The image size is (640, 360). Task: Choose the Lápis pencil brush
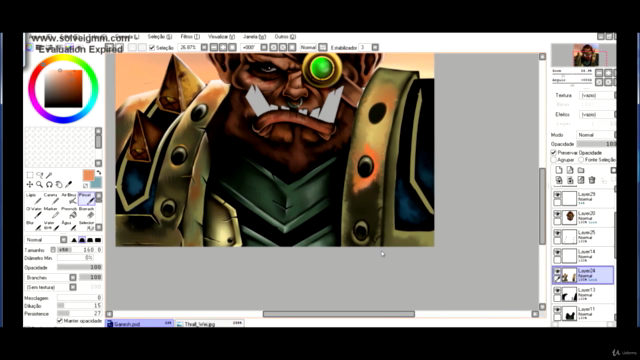[x=33, y=198]
